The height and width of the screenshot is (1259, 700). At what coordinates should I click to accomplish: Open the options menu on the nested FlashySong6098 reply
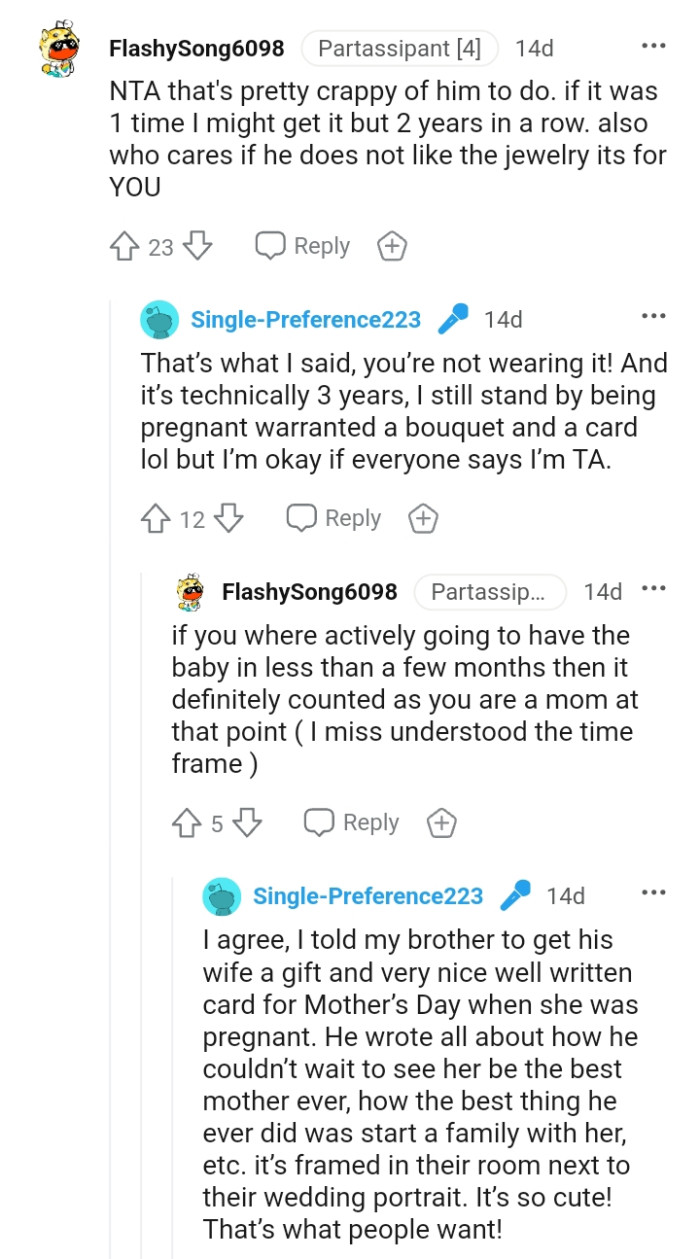[x=654, y=591]
